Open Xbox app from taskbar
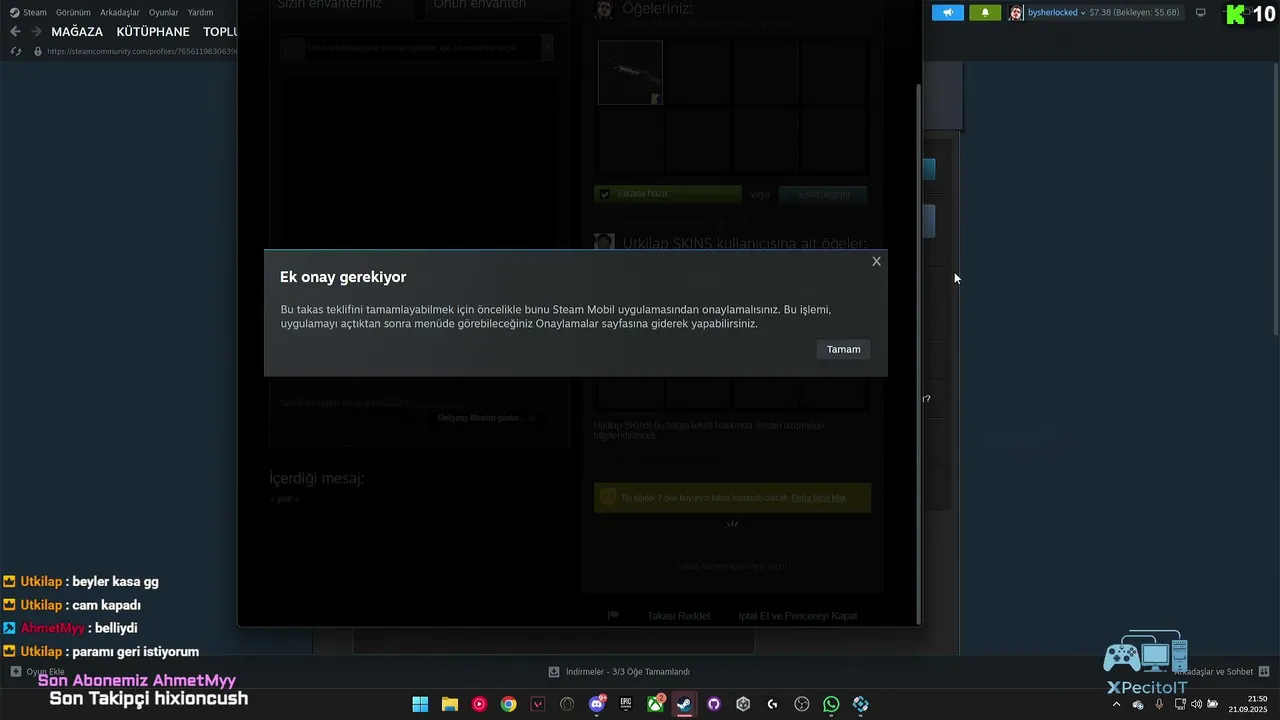The image size is (1280, 720). pos(655,704)
